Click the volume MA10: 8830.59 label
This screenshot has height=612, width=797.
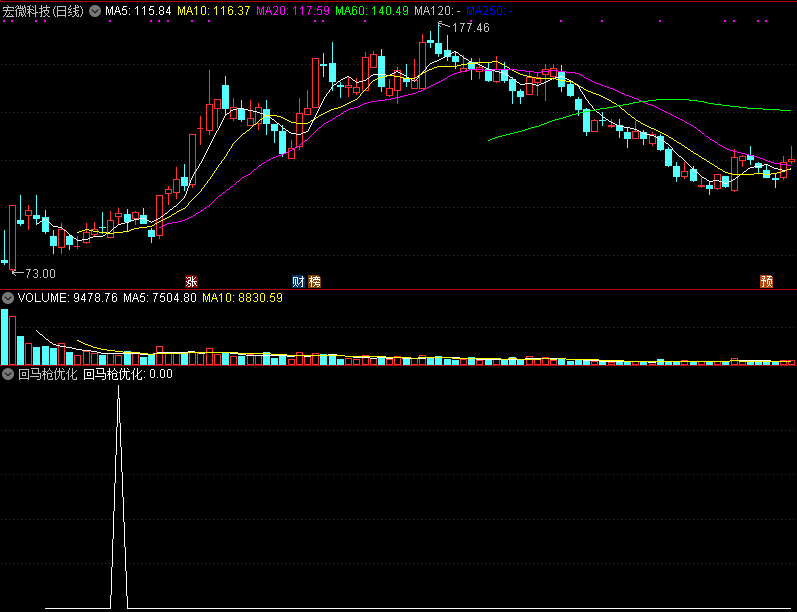coord(242,298)
